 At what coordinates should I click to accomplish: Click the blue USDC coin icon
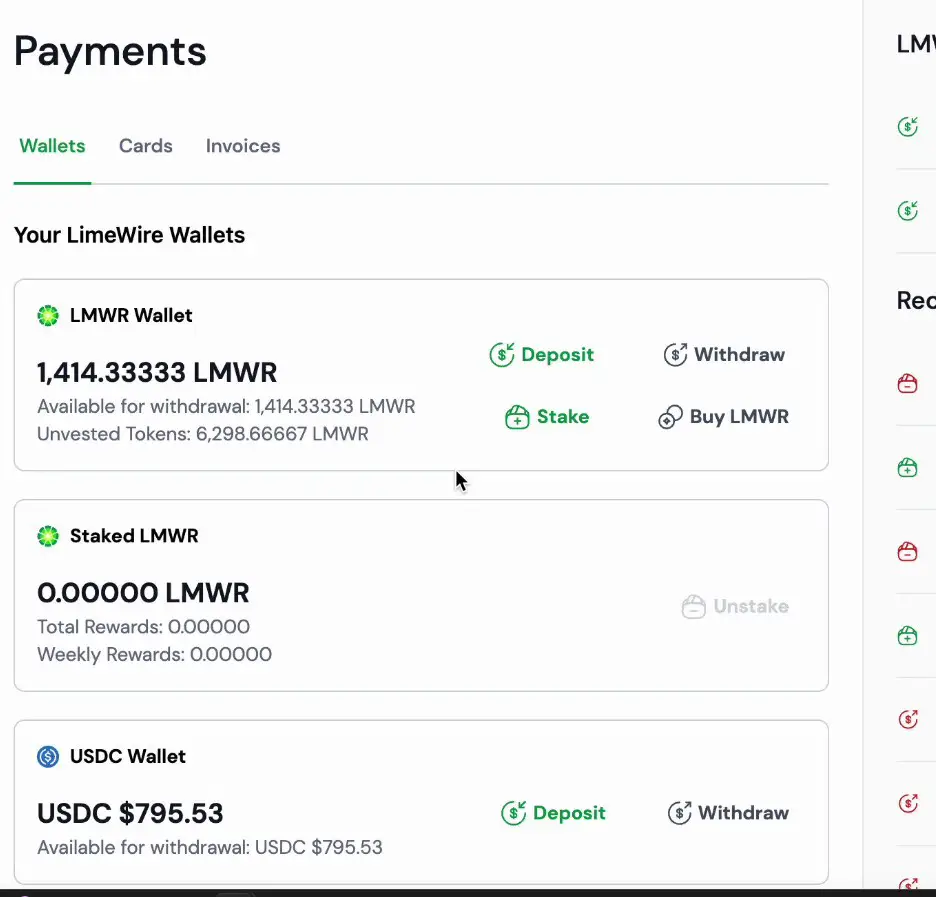tap(48, 757)
